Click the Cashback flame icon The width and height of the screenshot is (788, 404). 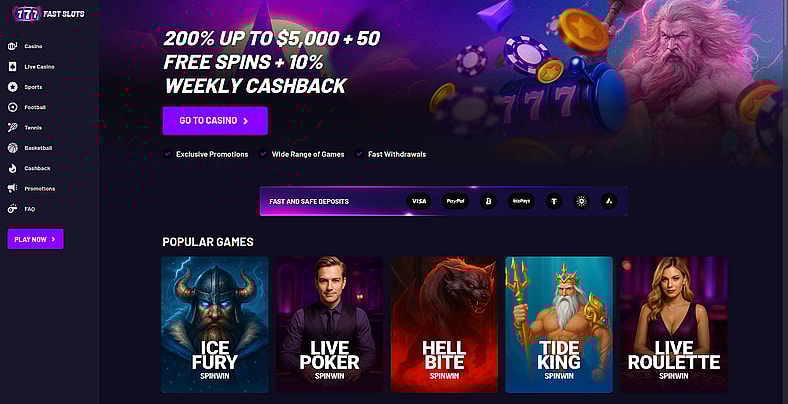coord(13,168)
